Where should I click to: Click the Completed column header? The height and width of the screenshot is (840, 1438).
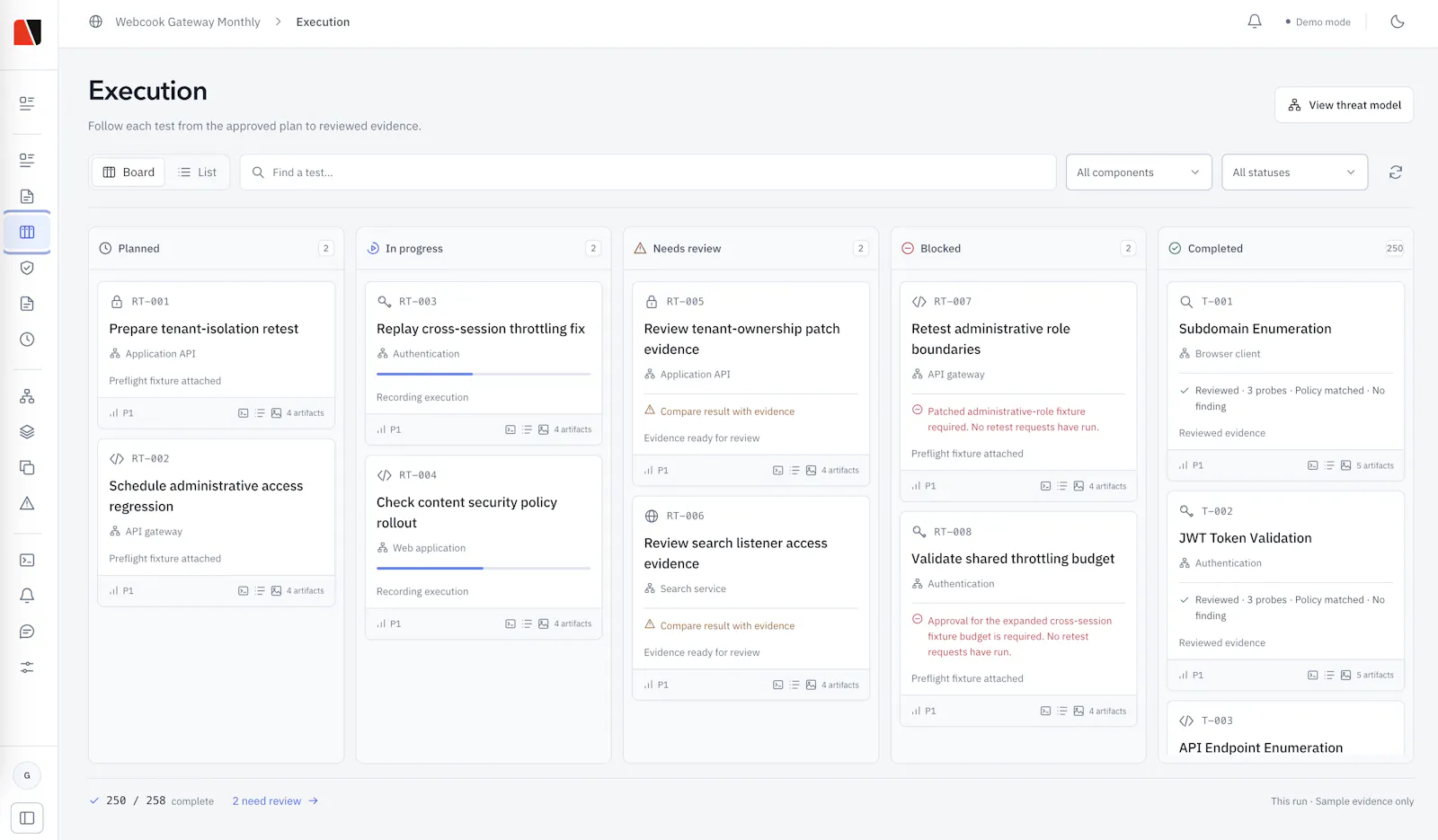[1285, 249]
